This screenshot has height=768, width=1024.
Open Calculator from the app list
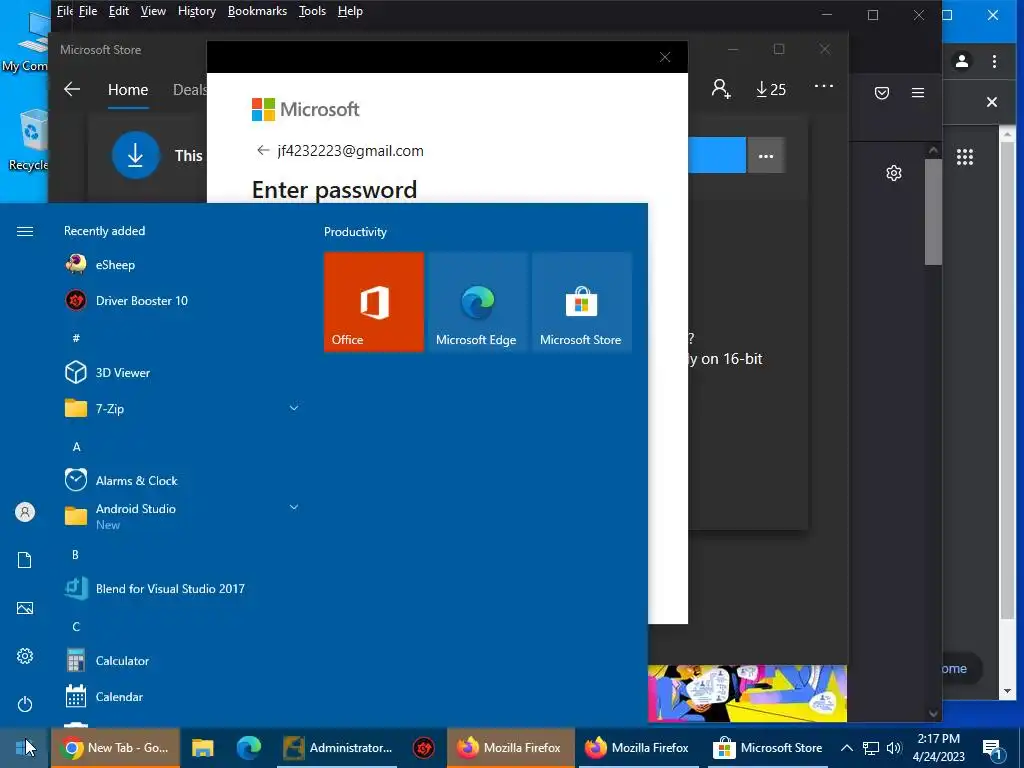click(x=181, y=660)
